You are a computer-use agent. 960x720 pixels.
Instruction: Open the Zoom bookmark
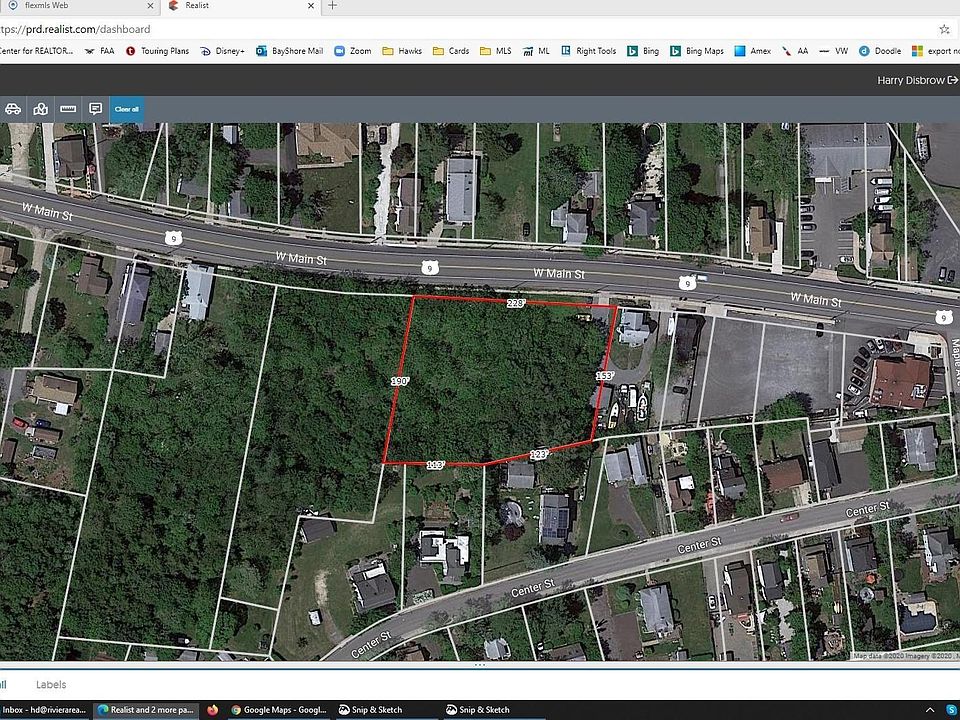[x=353, y=51]
